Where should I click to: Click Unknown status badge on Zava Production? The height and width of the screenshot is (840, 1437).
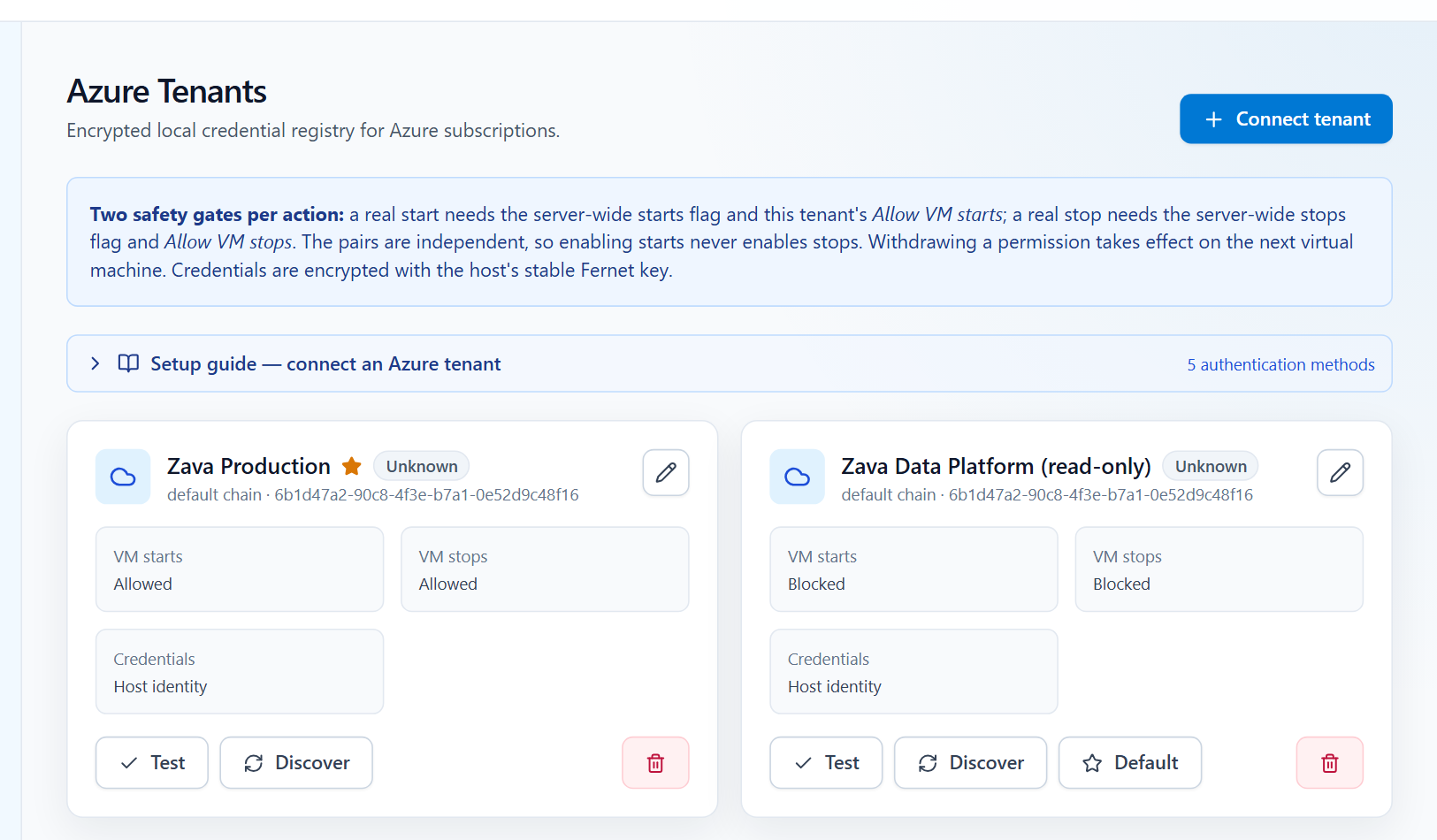point(422,466)
